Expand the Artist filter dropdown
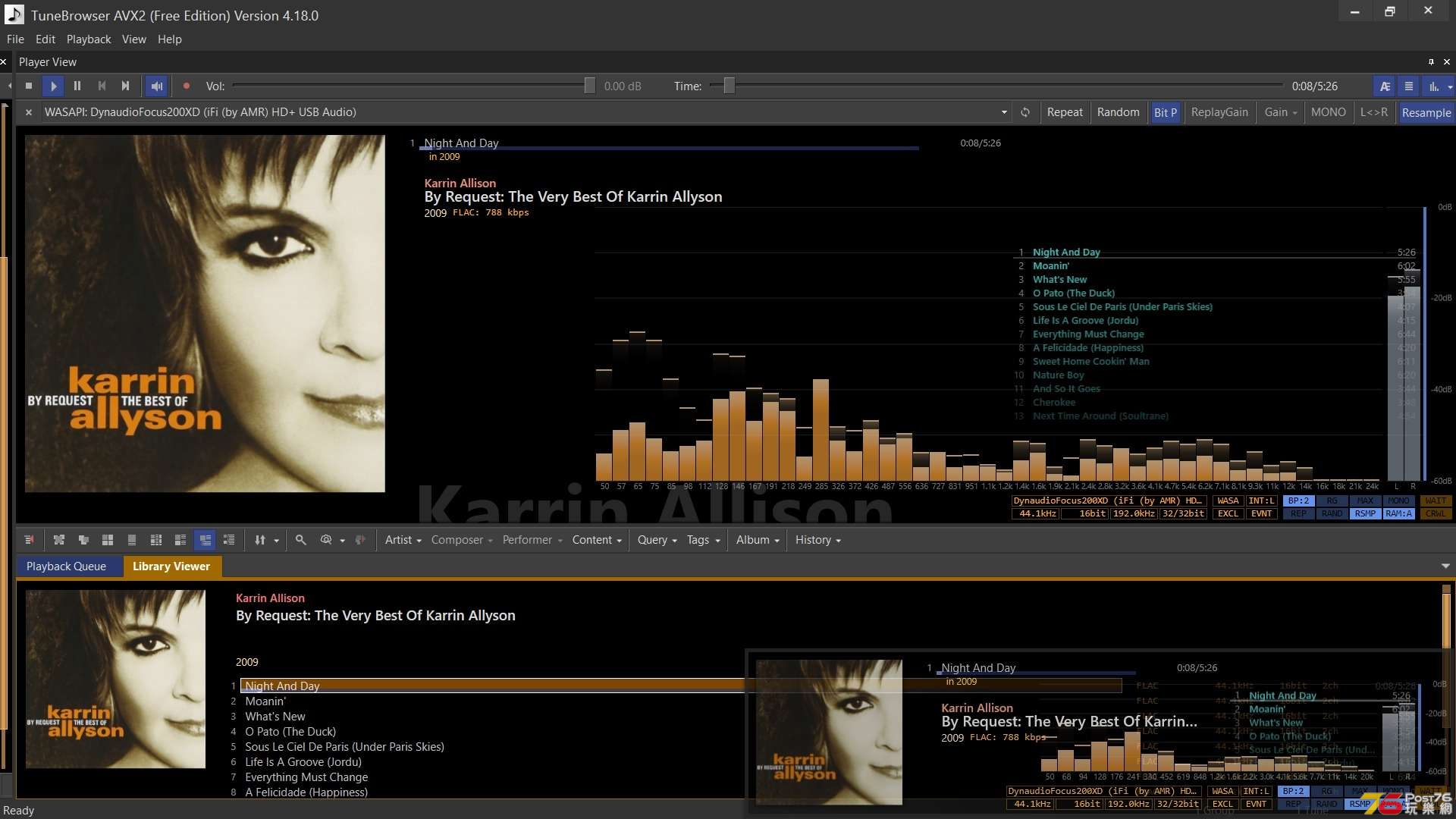The width and height of the screenshot is (1456, 819). [403, 540]
